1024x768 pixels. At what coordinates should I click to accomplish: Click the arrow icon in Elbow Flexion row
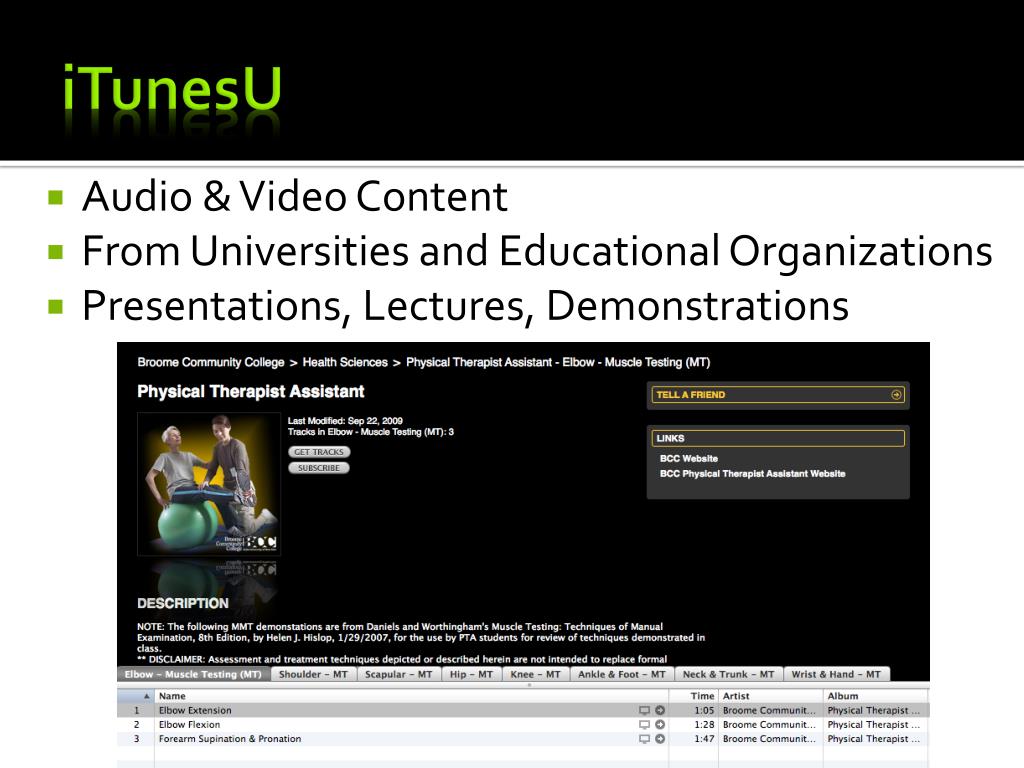point(660,724)
